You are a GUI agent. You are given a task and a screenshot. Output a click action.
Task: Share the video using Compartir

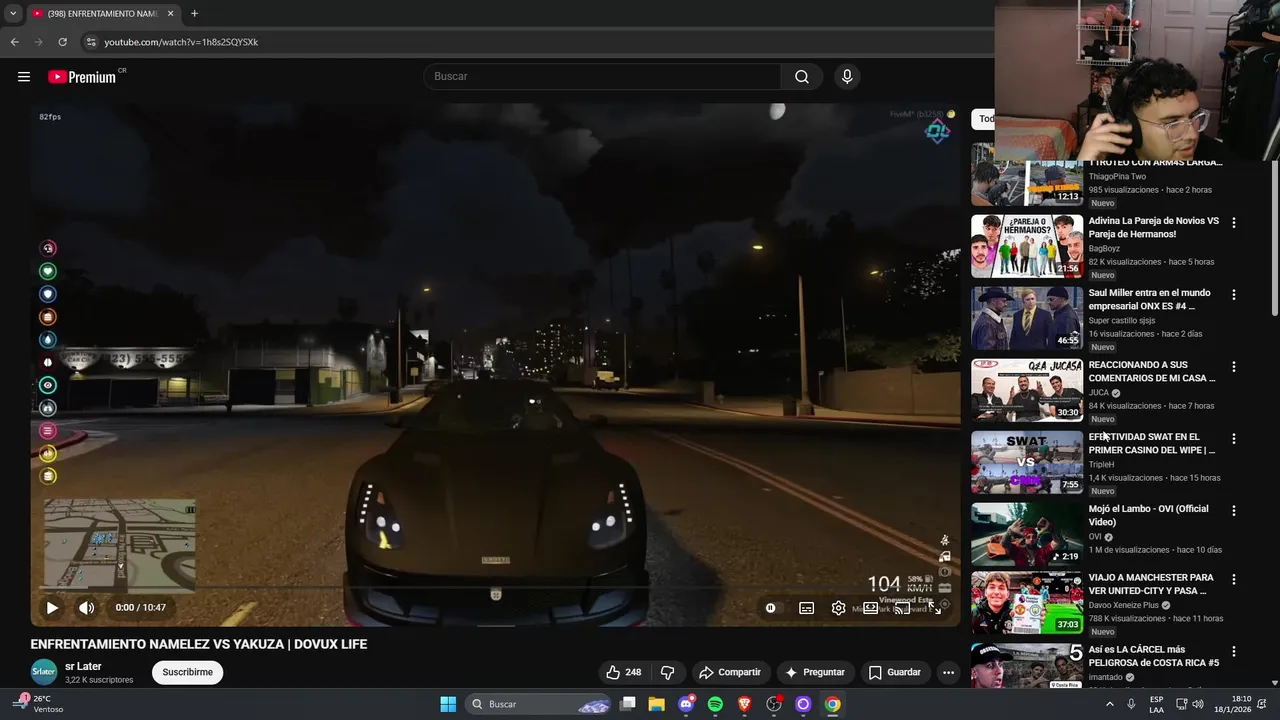tap(730, 672)
